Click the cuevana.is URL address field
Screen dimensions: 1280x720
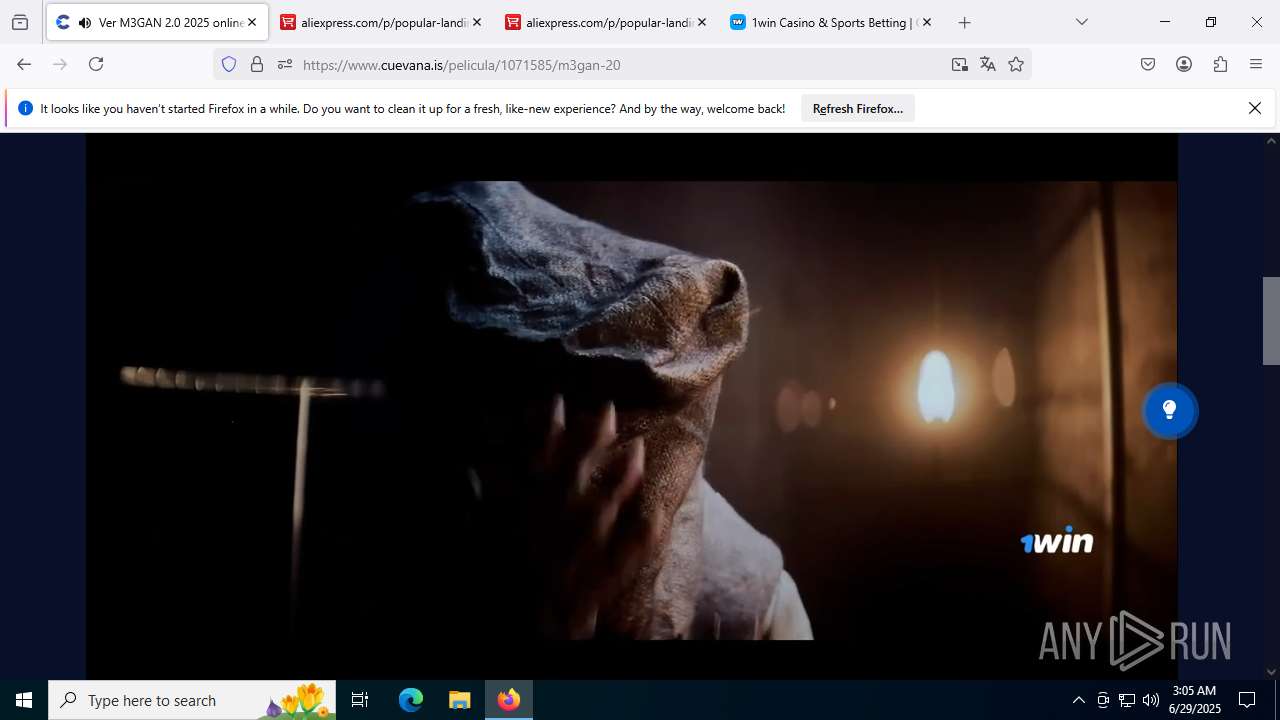620,64
